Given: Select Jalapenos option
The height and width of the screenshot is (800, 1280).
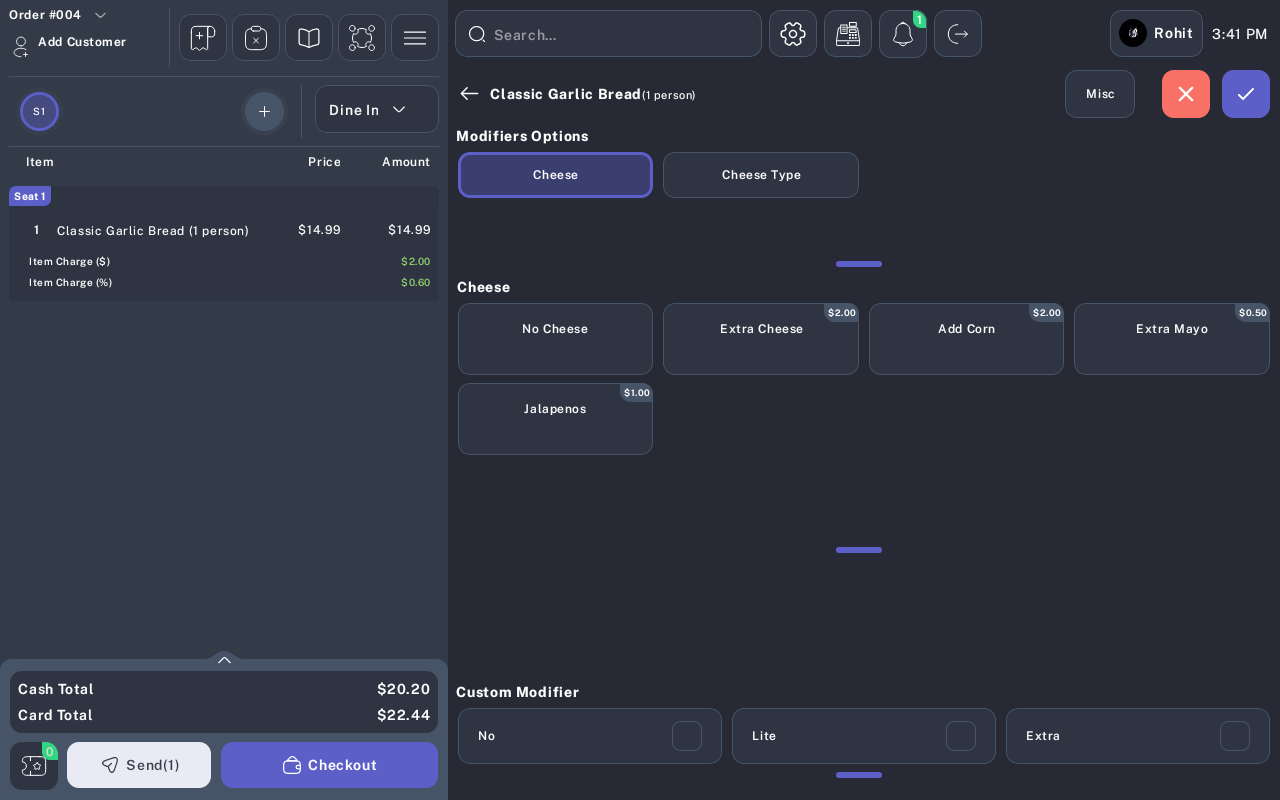Looking at the screenshot, I should click(x=555, y=419).
